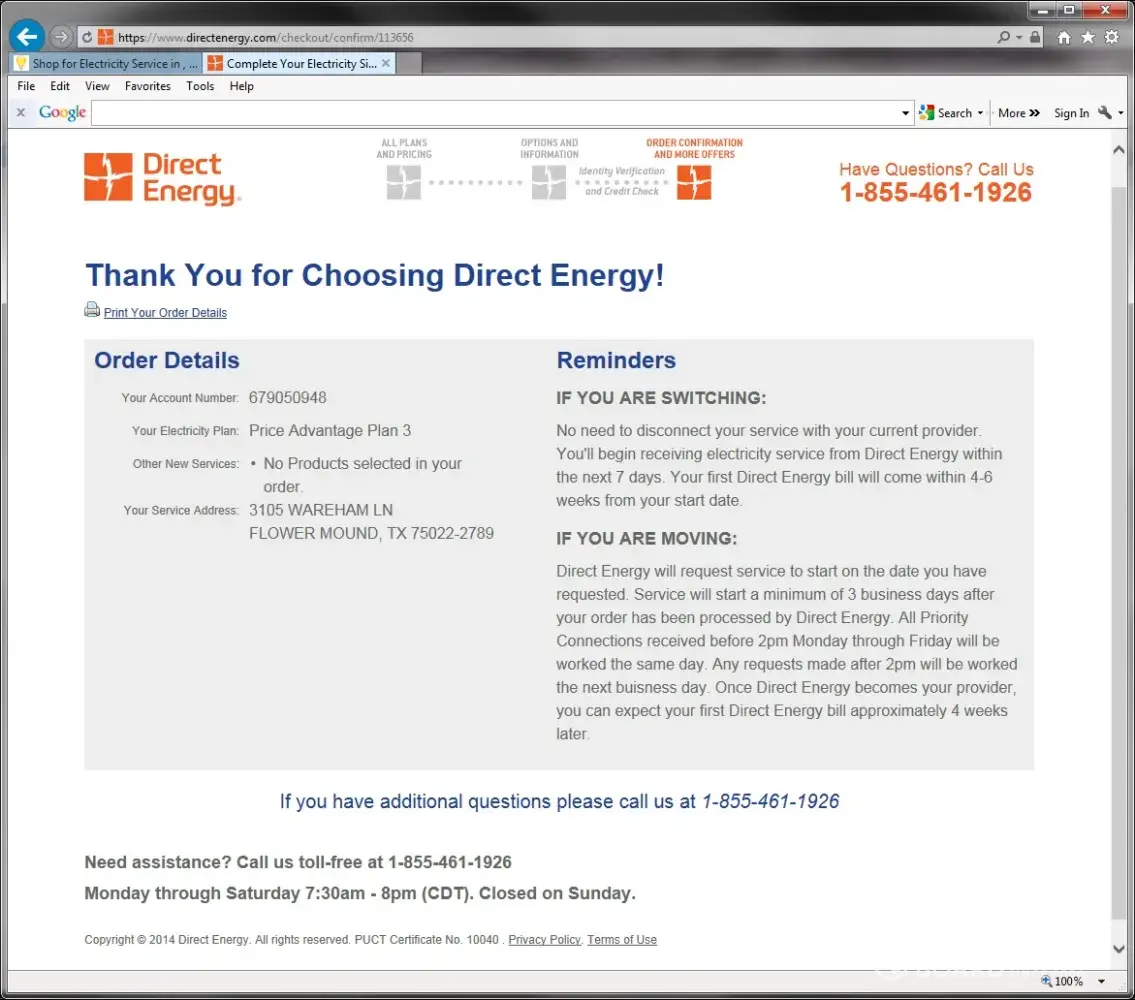Click No Products selected in your order text

pyautogui.click(x=362, y=474)
